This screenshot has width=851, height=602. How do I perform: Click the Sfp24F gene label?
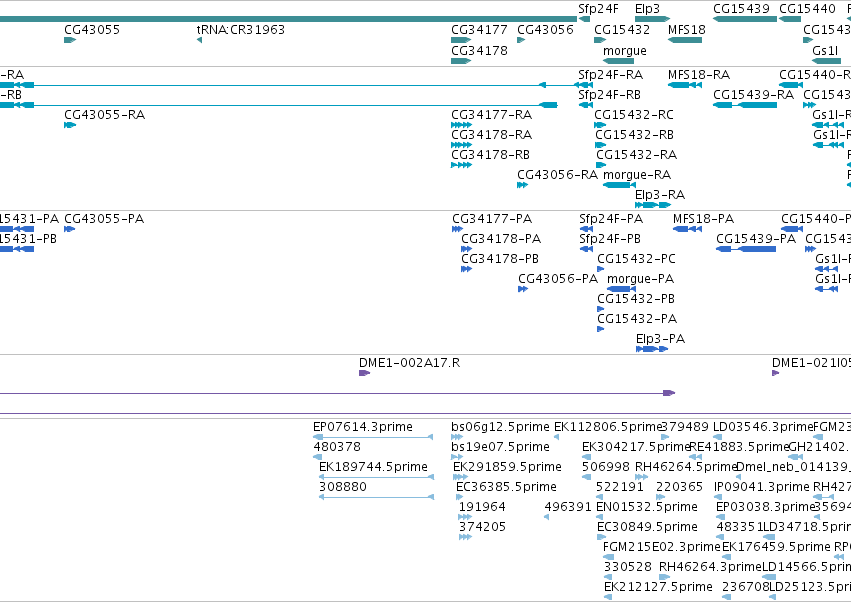tap(598, 9)
